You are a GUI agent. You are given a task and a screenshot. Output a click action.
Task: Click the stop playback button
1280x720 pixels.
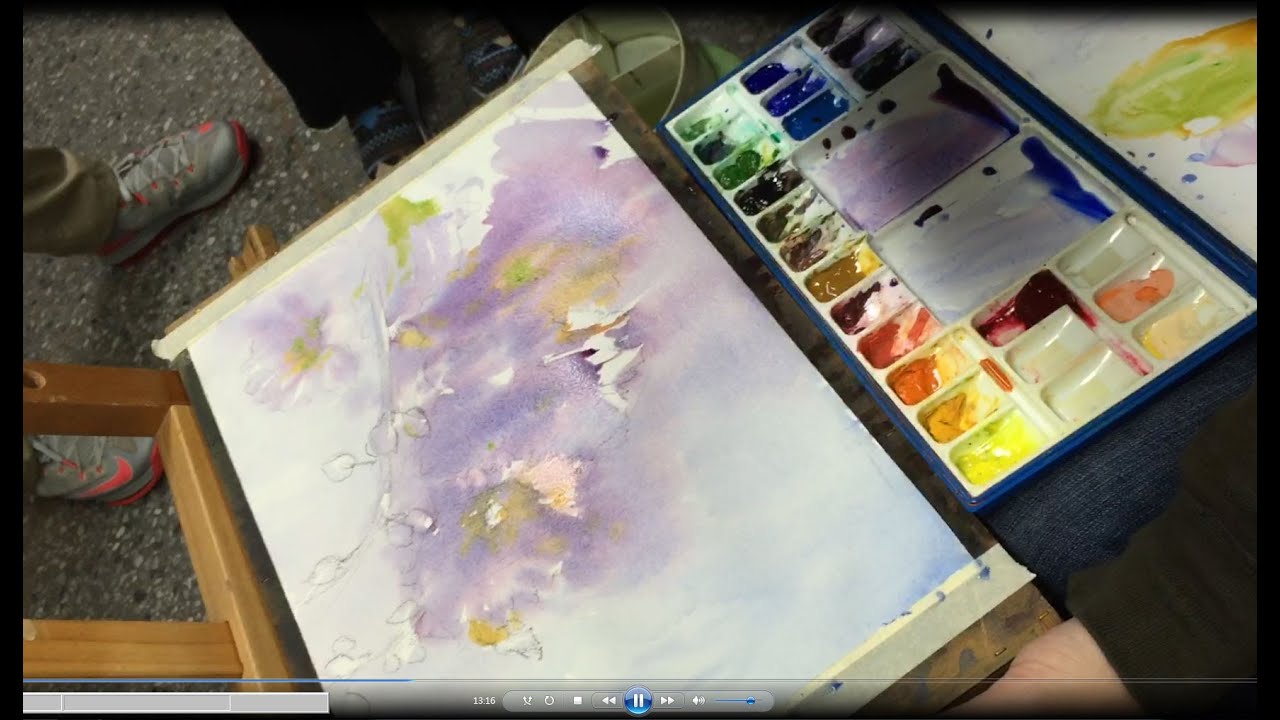(577, 701)
